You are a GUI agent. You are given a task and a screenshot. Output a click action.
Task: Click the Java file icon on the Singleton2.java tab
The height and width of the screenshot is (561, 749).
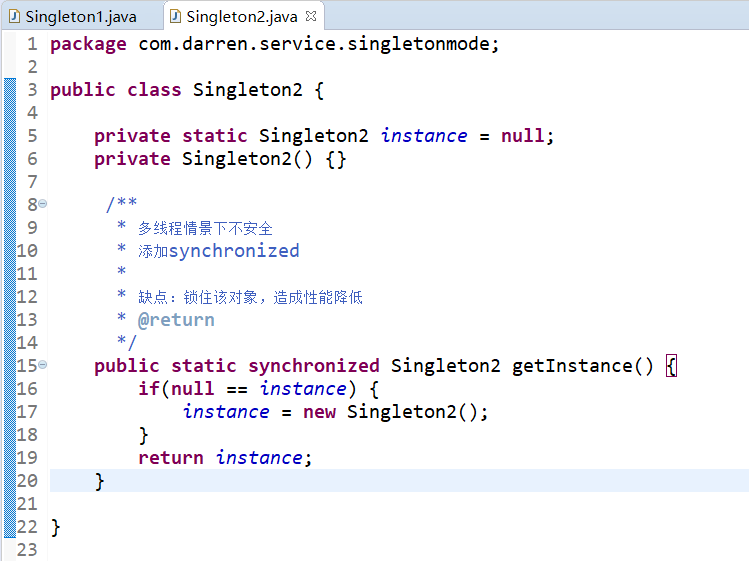175,17
